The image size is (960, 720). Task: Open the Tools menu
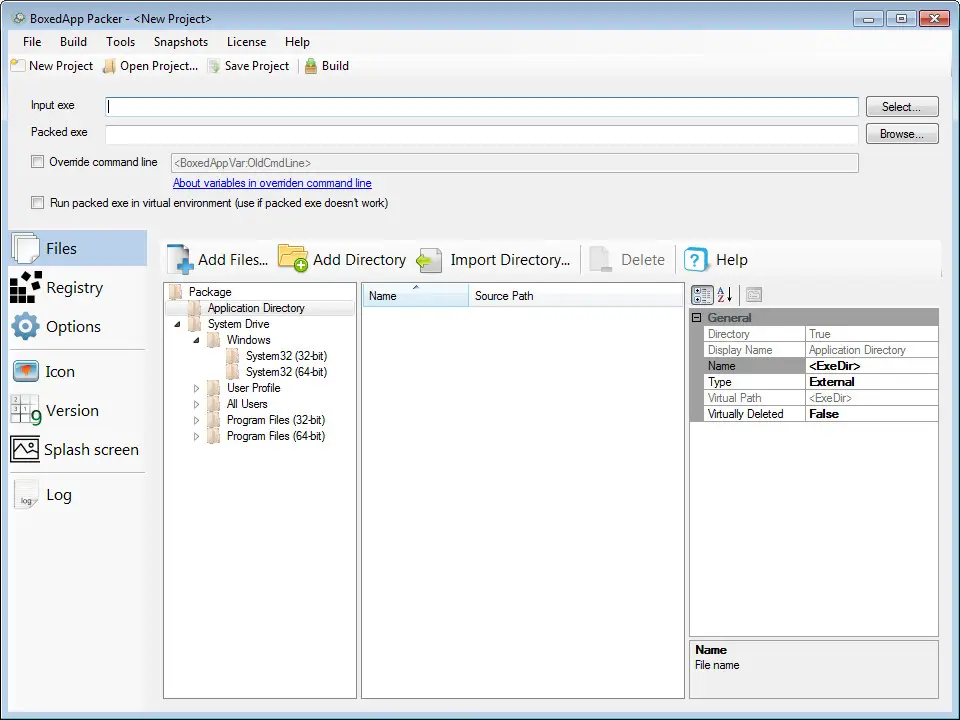(120, 42)
